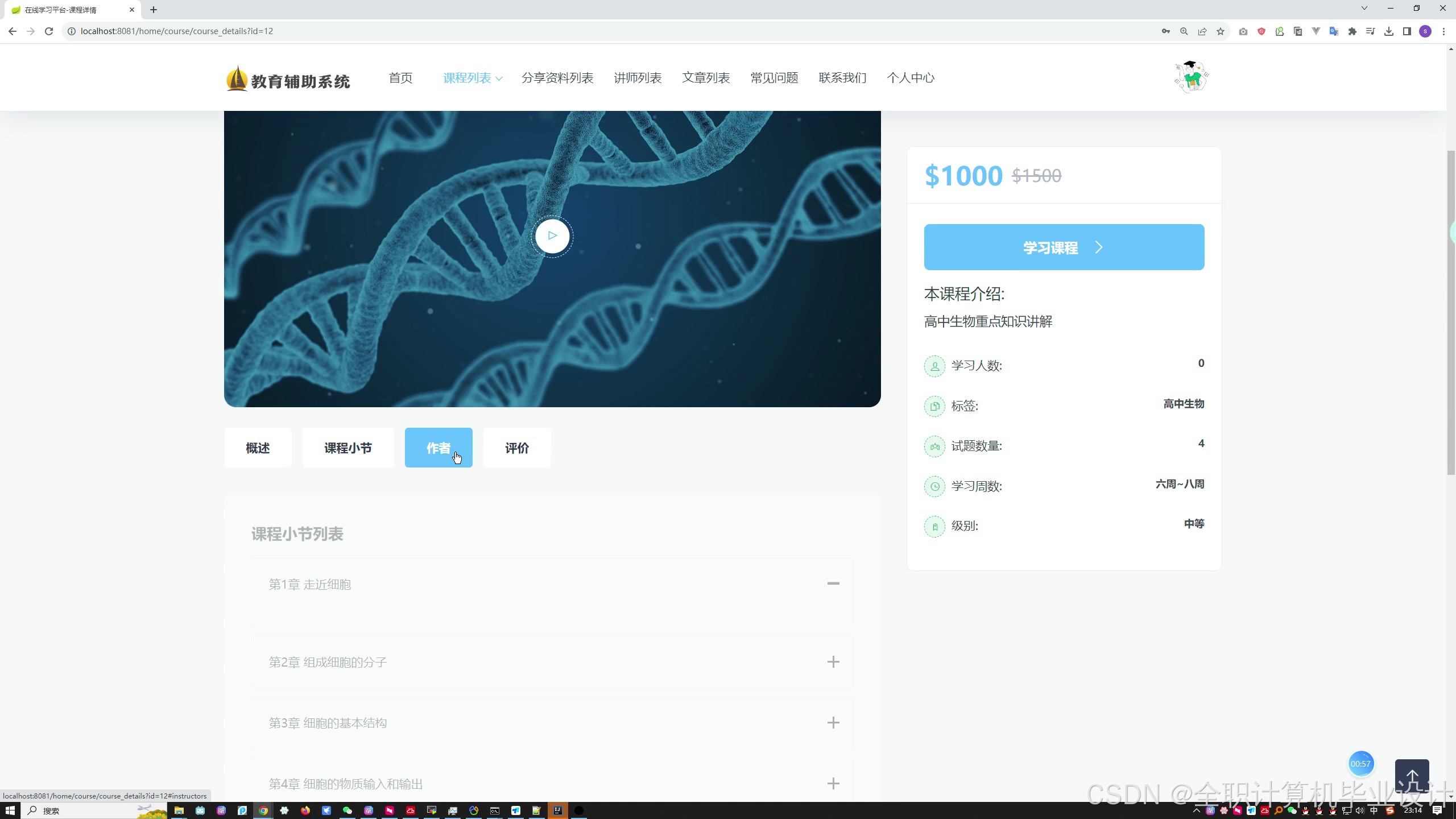
Task: Open the 课程列表 dropdown menu
Action: (x=472, y=78)
